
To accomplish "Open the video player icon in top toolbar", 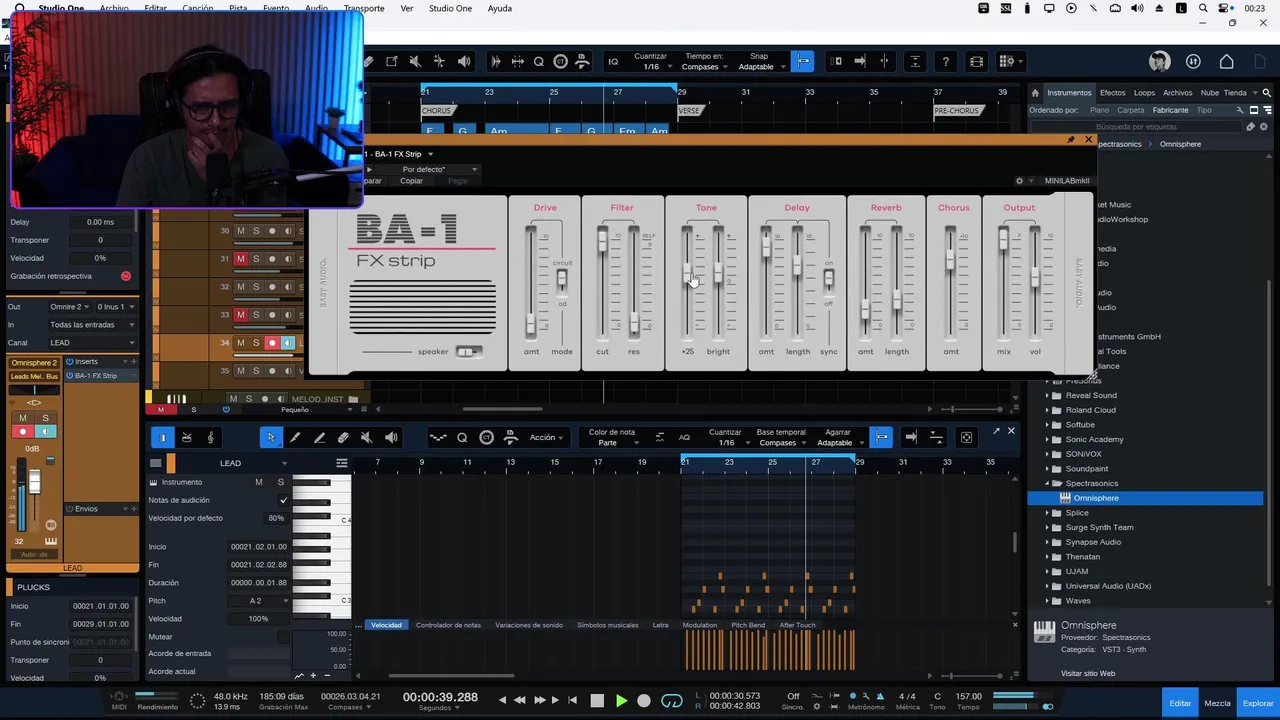I will 977,62.
